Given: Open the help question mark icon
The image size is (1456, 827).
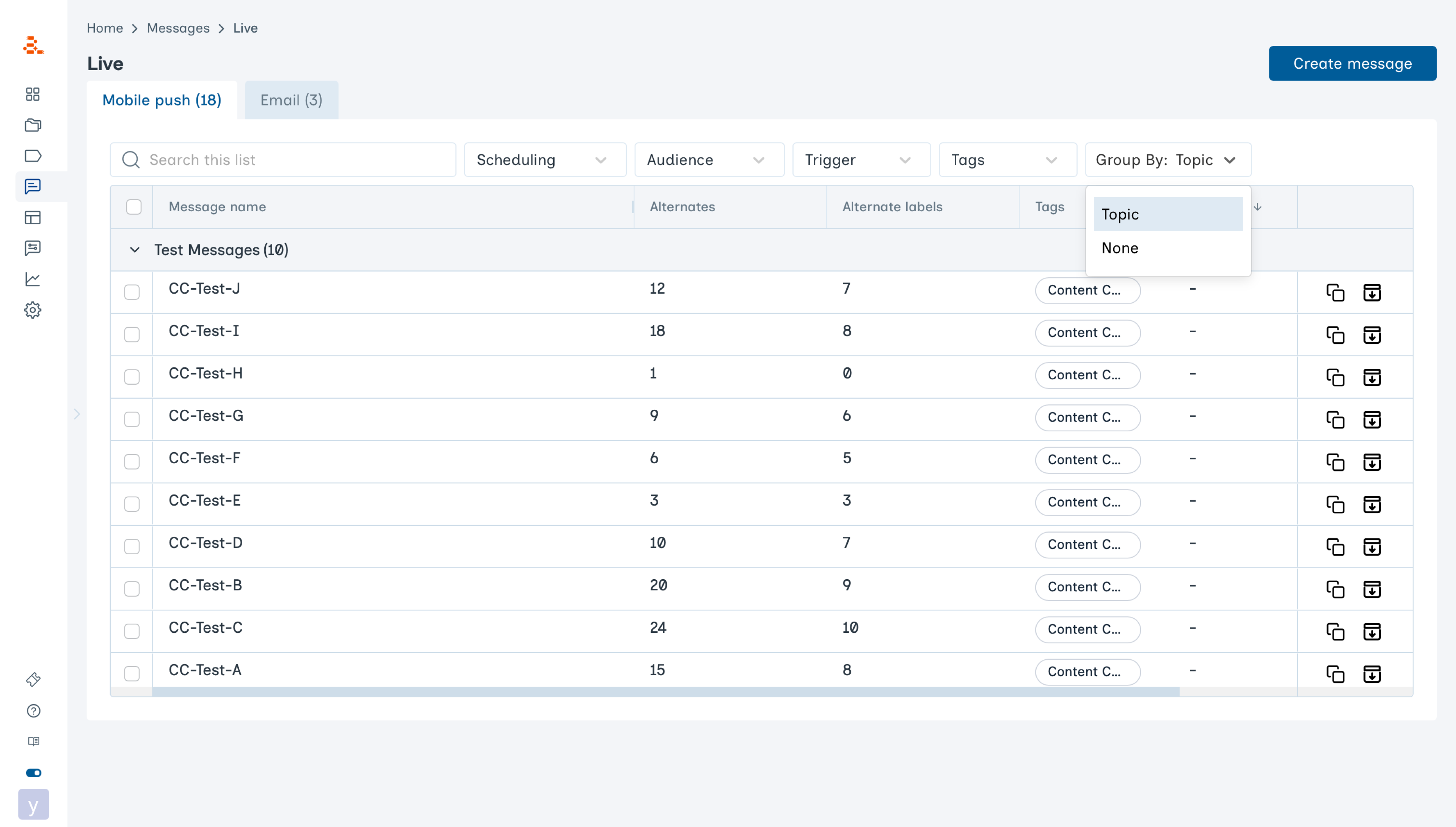Looking at the screenshot, I should 33,711.
